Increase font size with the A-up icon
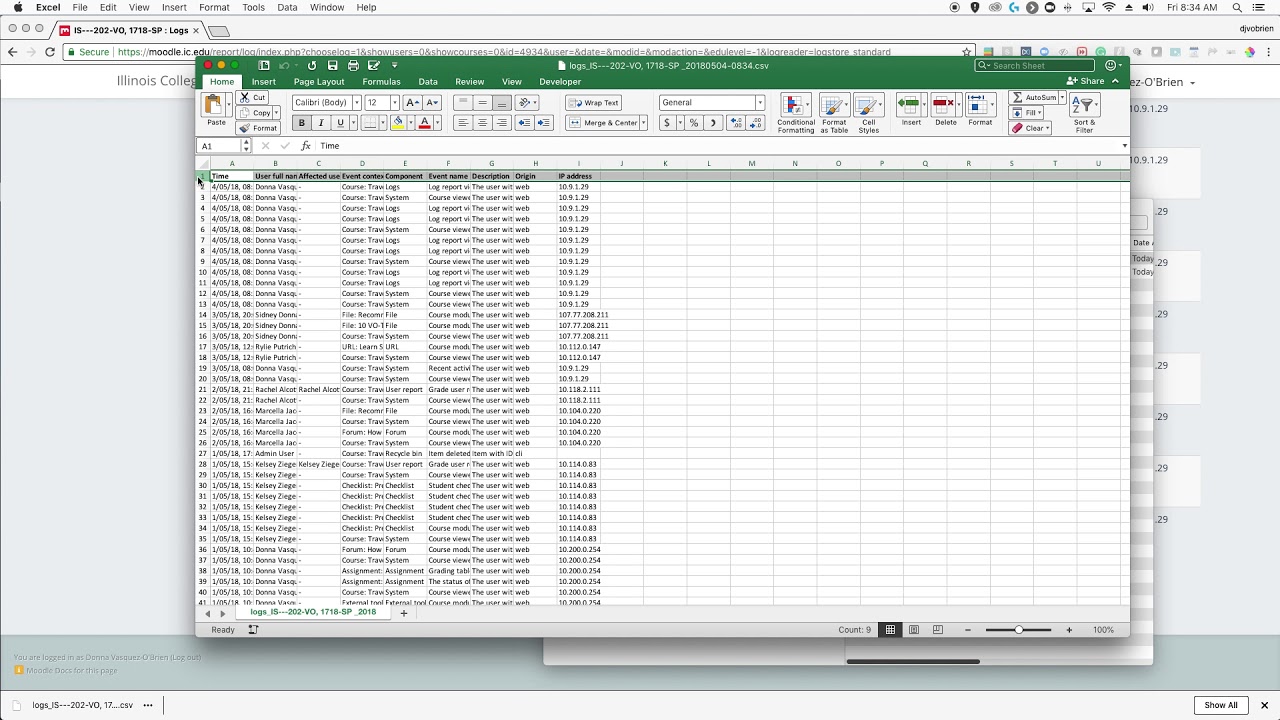Viewport: 1280px width, 720px height. click(x=414, y=103)
